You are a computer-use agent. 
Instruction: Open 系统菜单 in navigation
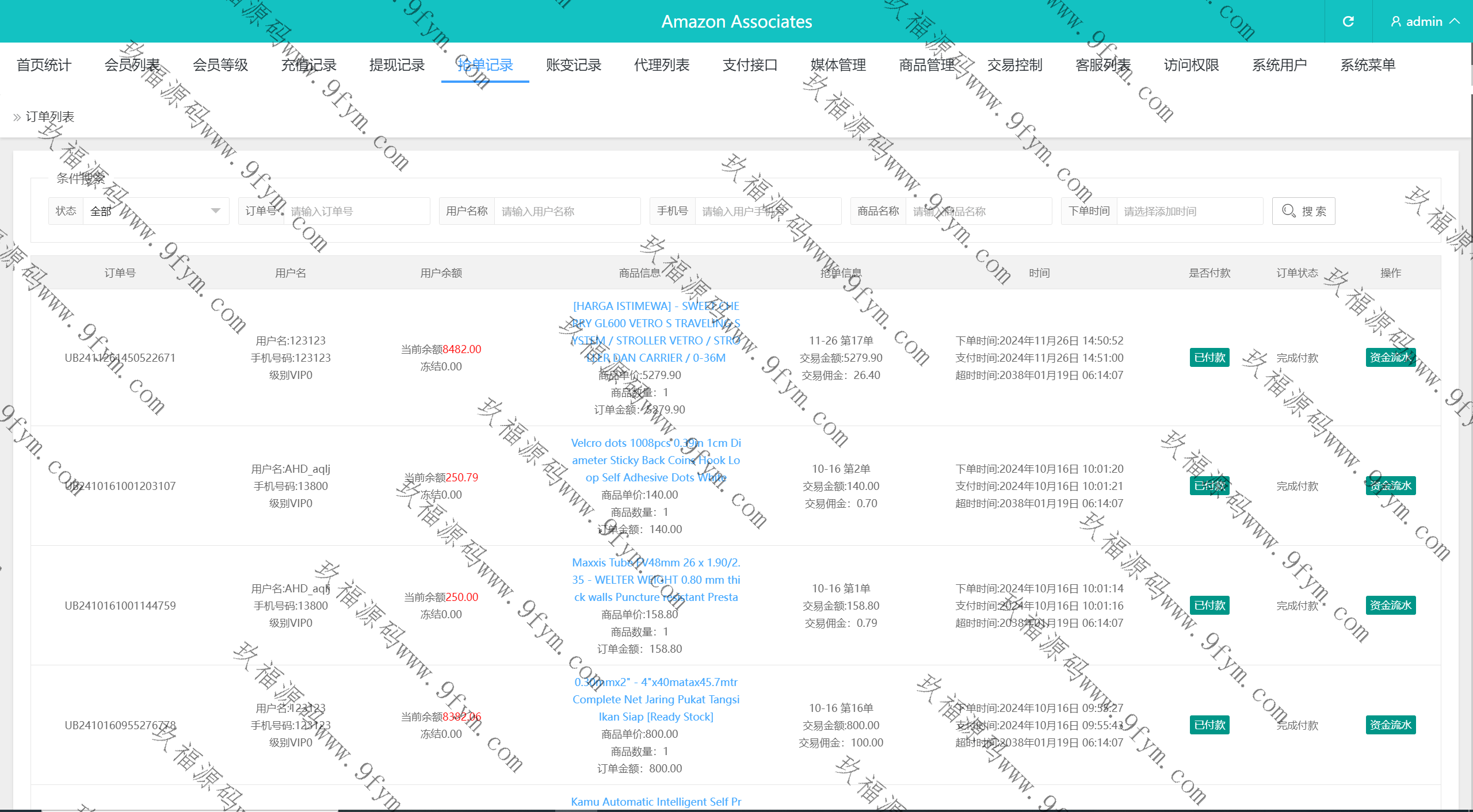pos(1368,65)
